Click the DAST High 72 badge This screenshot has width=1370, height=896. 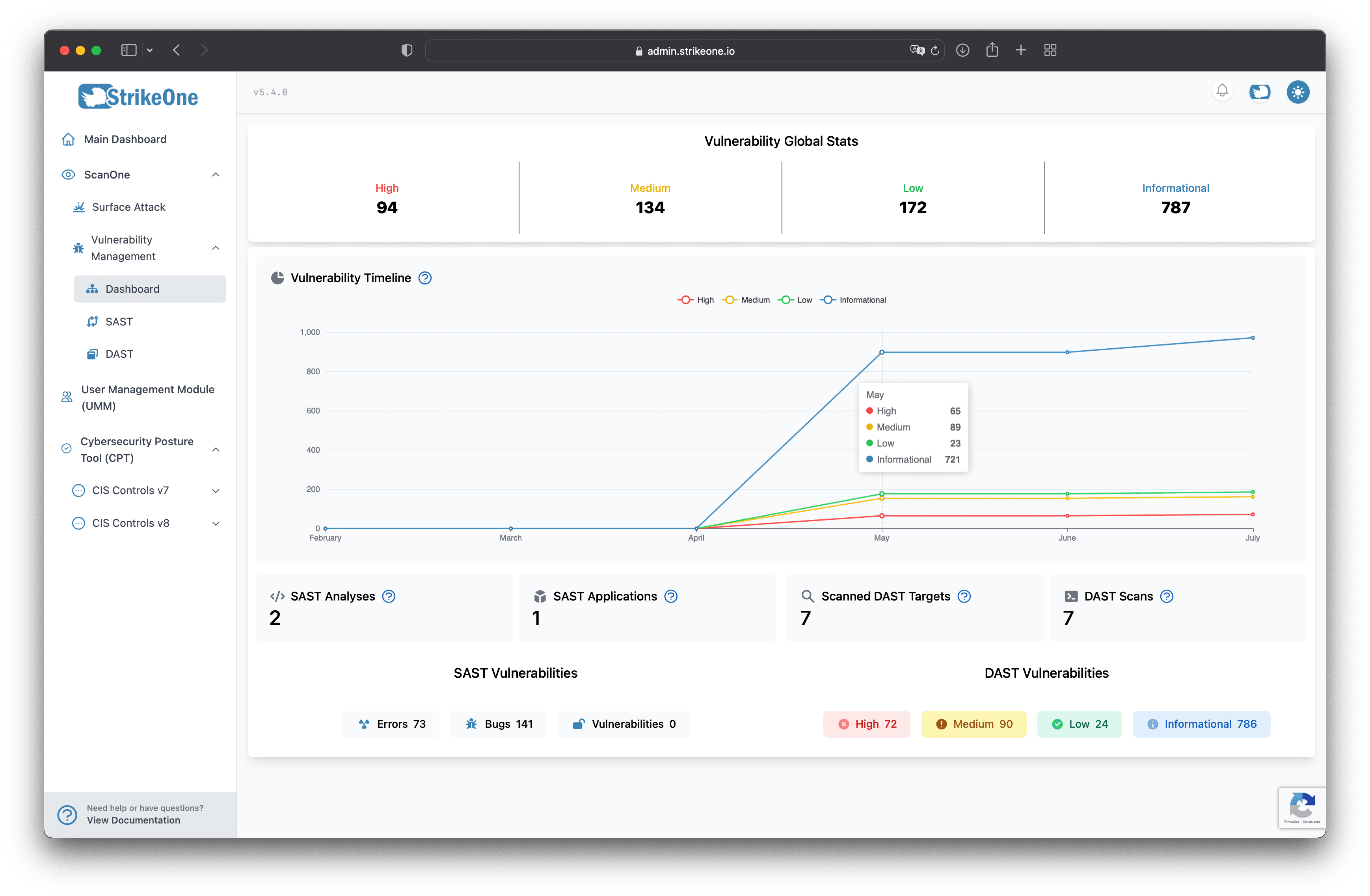pyautogui.click(x=867, y=724)
